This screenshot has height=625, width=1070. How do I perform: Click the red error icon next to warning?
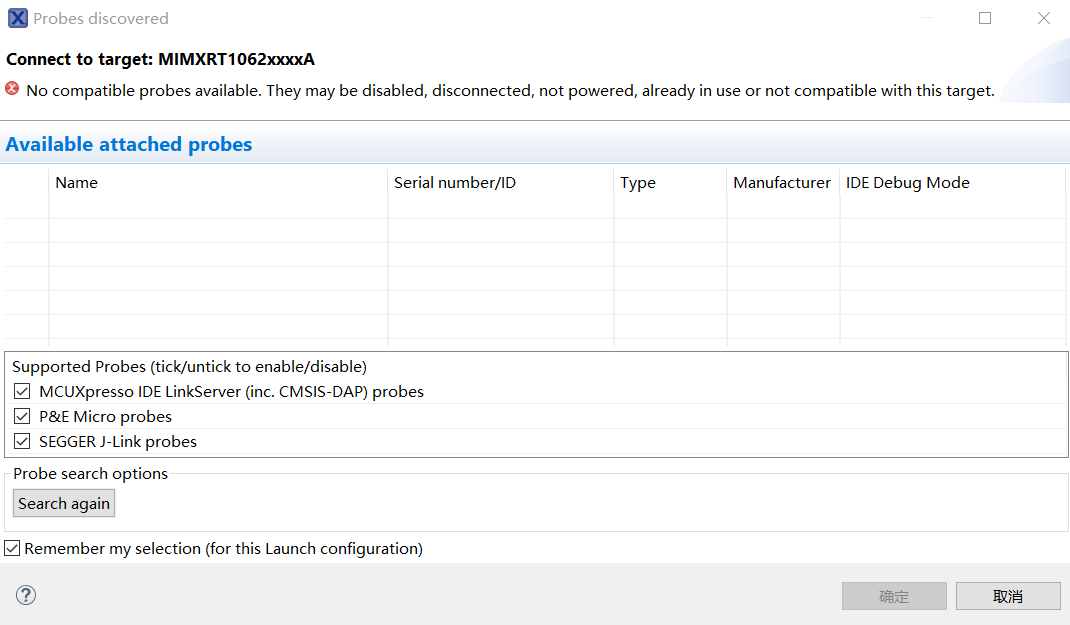[x=10, y=90]
